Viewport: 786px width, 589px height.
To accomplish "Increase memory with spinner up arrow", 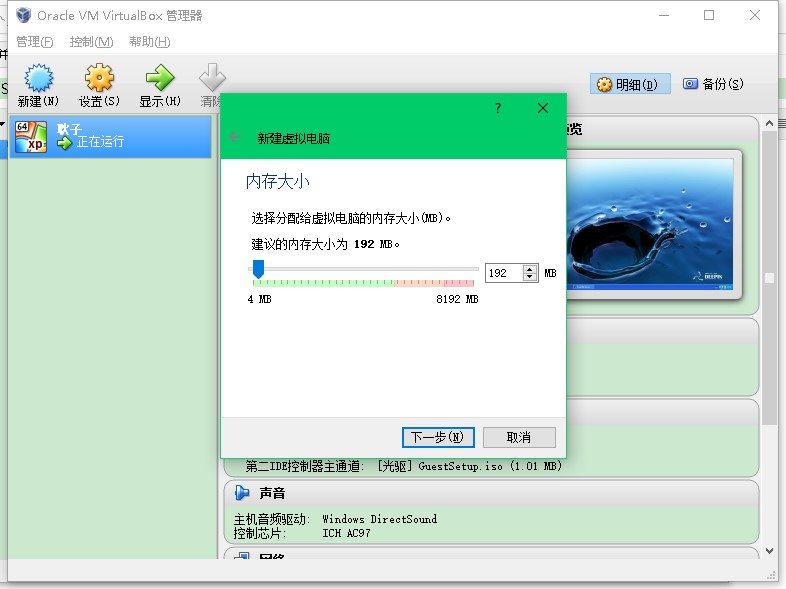I will (530, 269).
